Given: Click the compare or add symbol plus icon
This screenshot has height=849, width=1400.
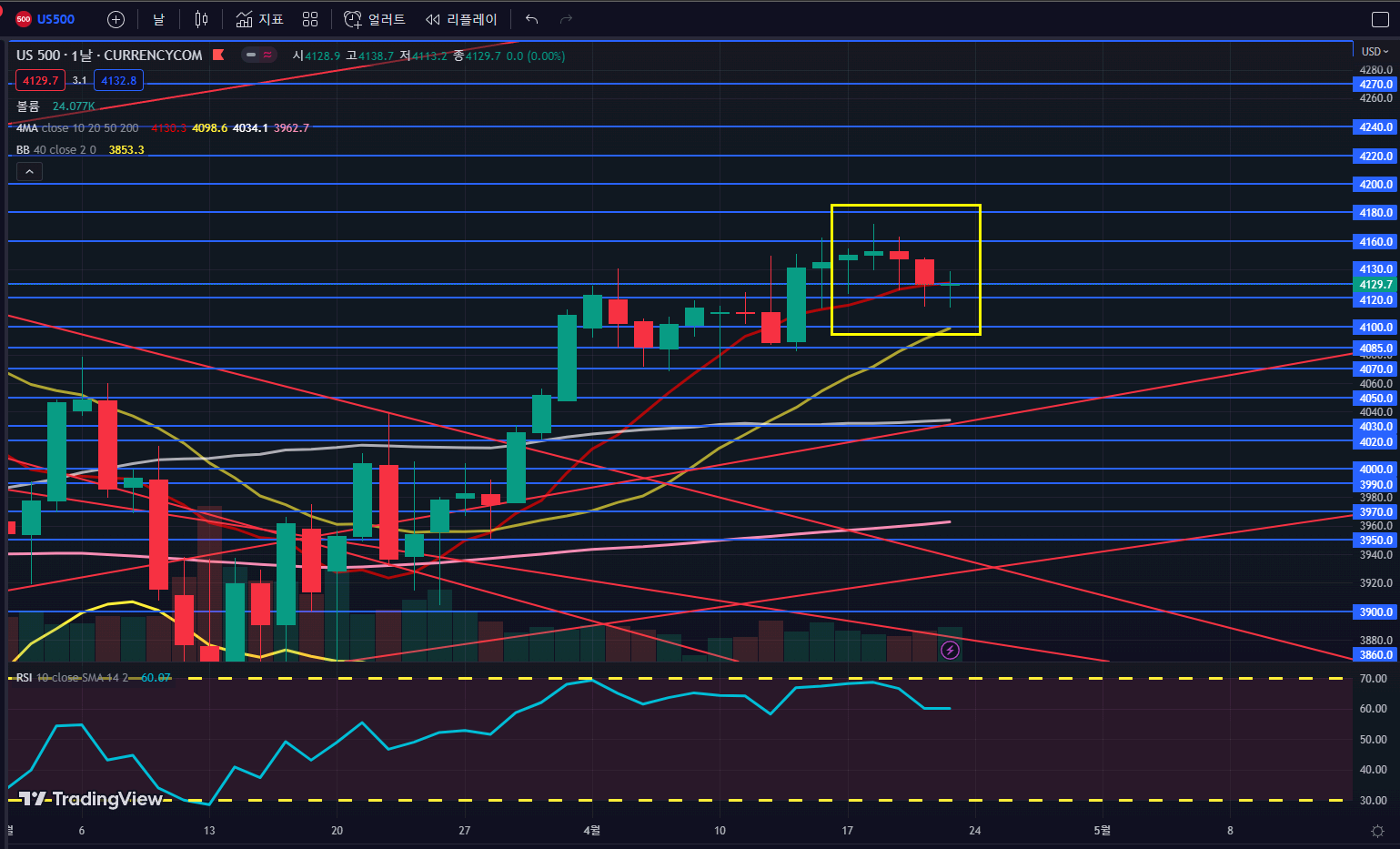Looking at the screenshot, I should (116, 19).
